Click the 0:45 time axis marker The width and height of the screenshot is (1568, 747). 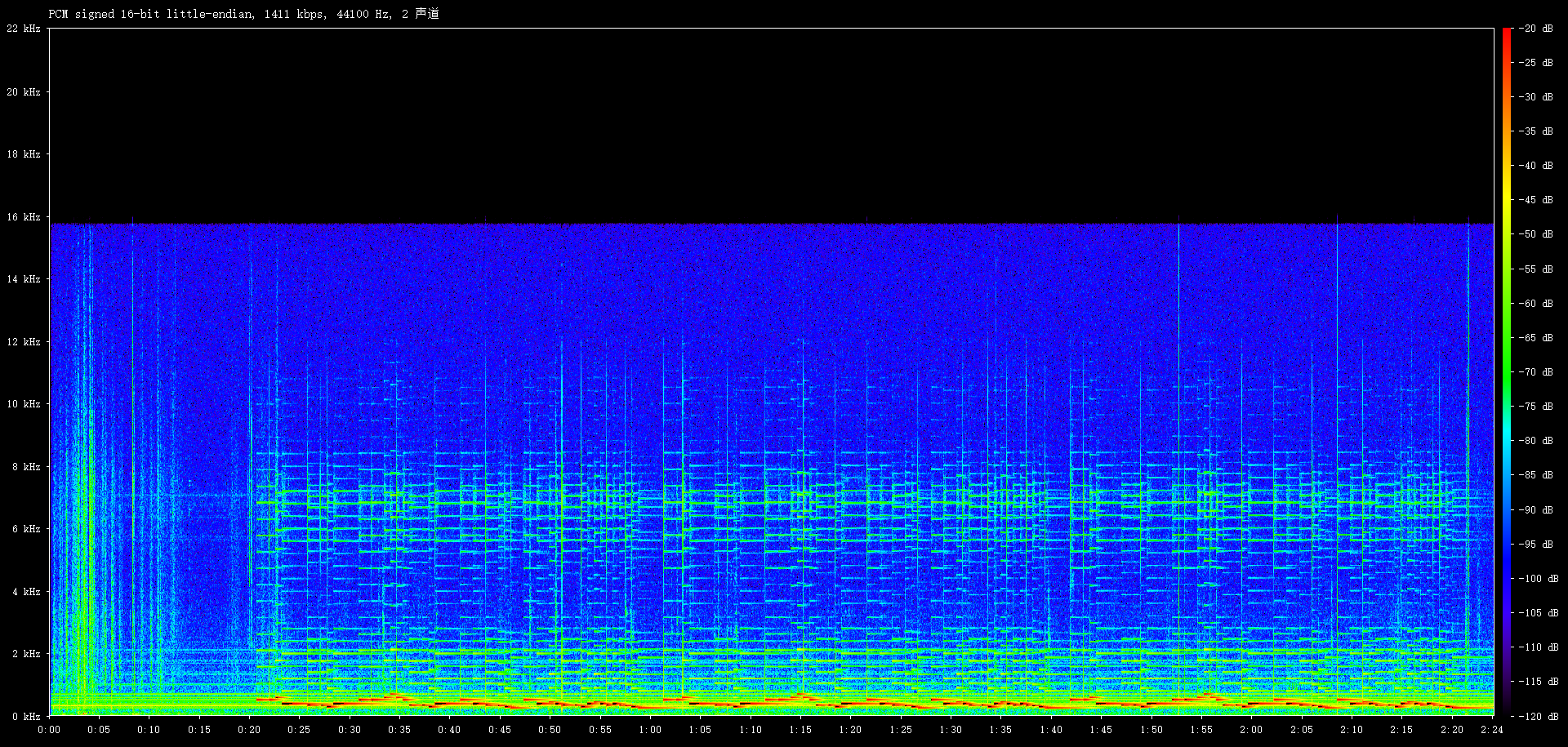click(500, 730)
